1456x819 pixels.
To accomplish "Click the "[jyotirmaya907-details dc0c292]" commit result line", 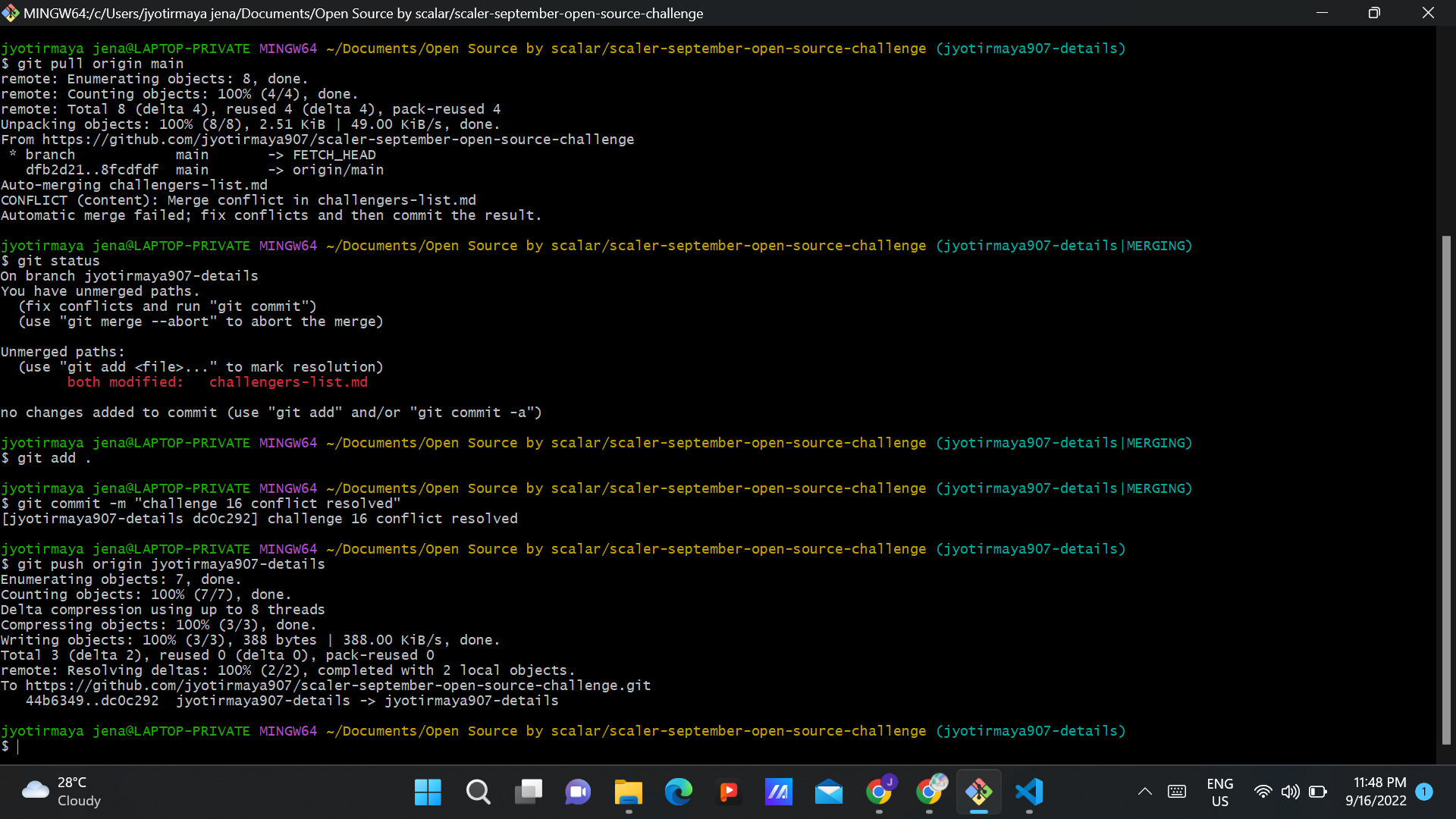I will [259, 519].
